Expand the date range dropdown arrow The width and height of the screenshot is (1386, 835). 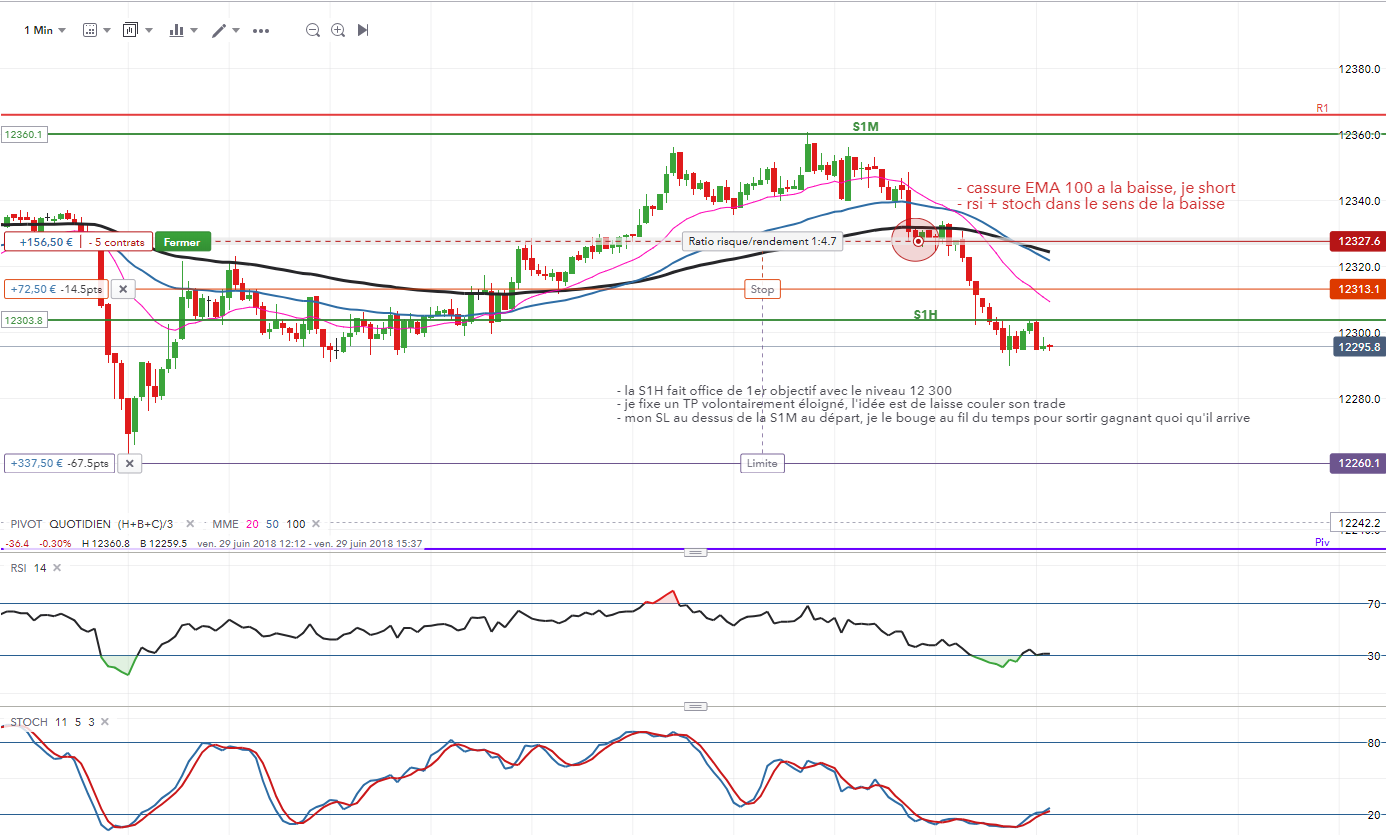[107, 30]
